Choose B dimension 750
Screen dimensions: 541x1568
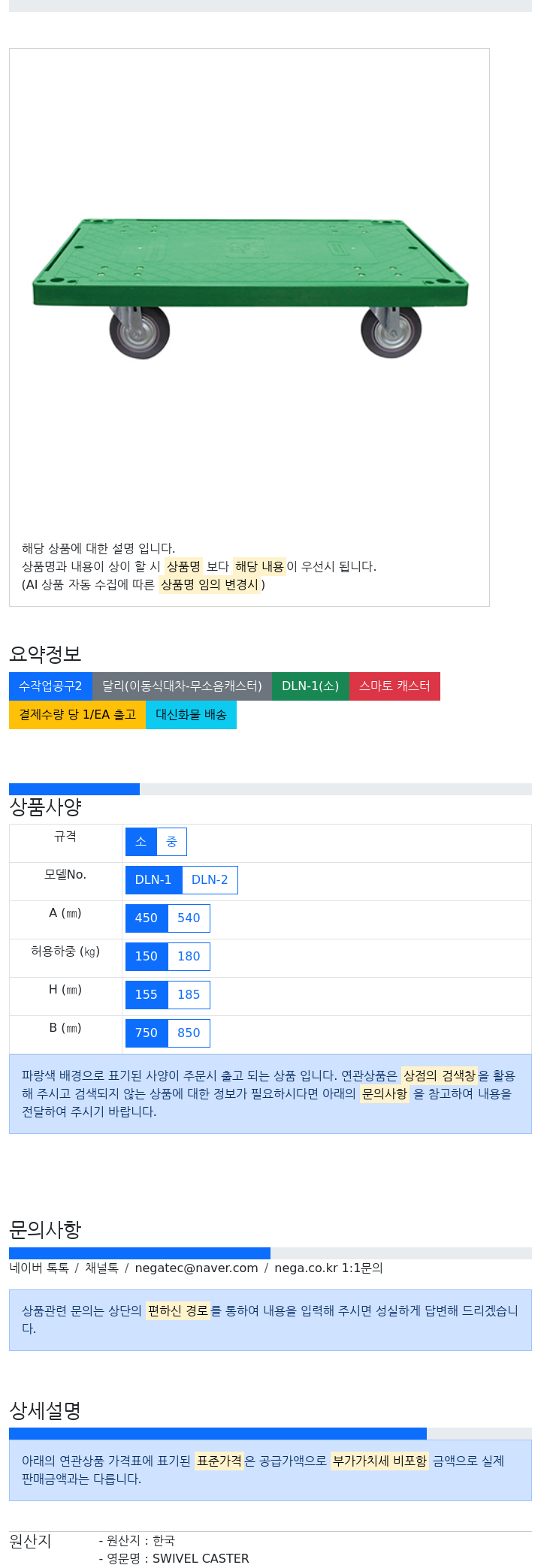[x=147, y=1033]
